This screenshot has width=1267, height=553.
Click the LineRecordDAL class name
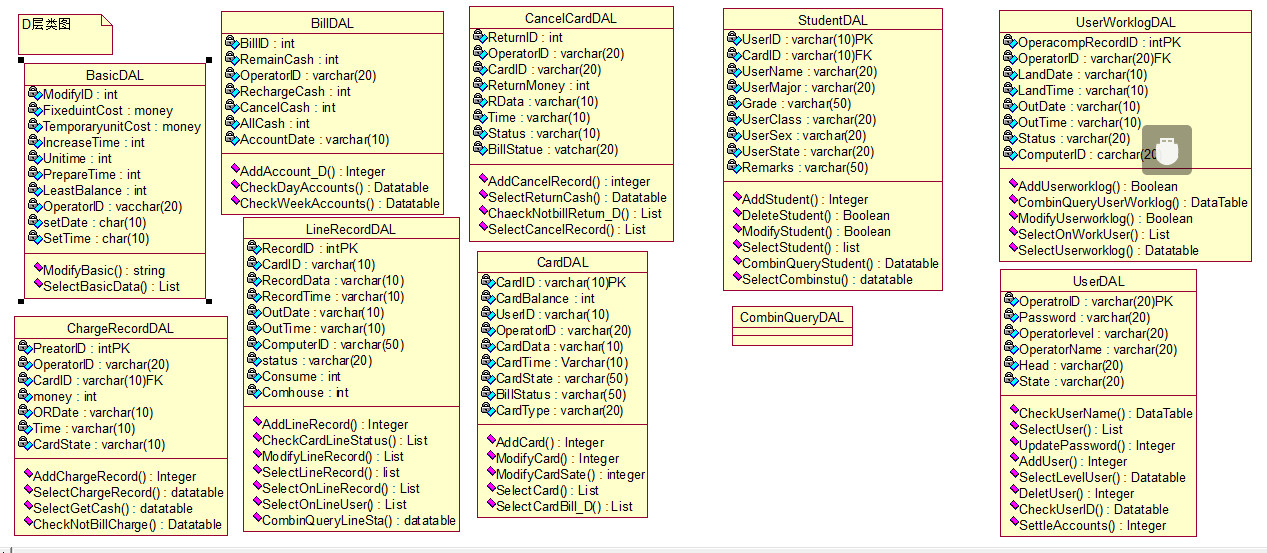[x=350, y=229]
